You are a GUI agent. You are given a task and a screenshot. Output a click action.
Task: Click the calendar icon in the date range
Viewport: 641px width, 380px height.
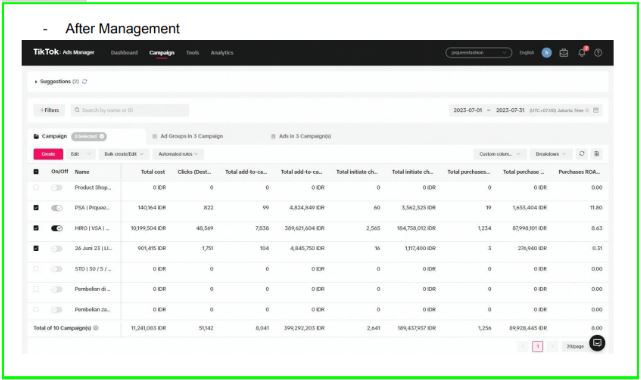596,110
